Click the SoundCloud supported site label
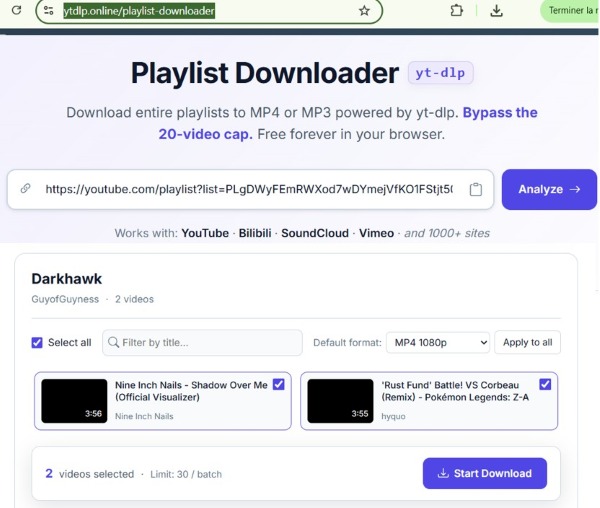The width and height of the screenshot is (600, 508). 315,233
